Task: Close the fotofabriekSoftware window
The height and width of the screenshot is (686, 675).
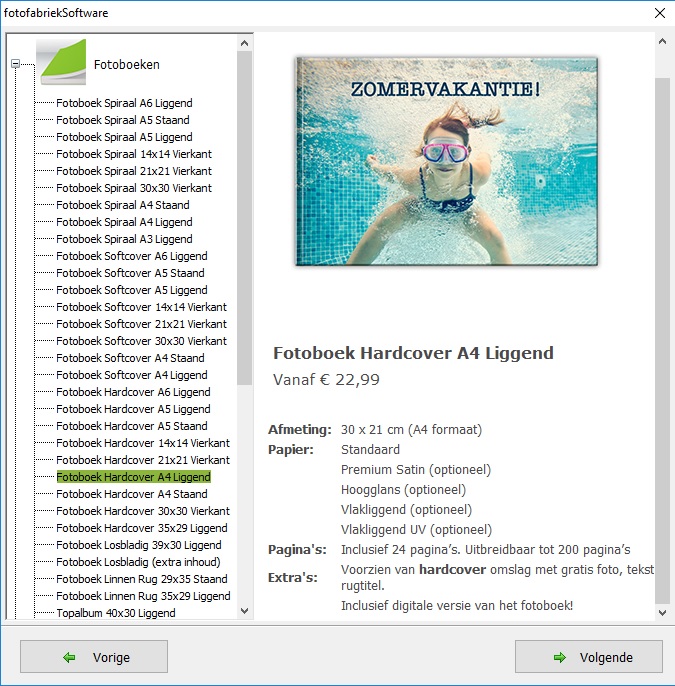Action: point(659,13)
